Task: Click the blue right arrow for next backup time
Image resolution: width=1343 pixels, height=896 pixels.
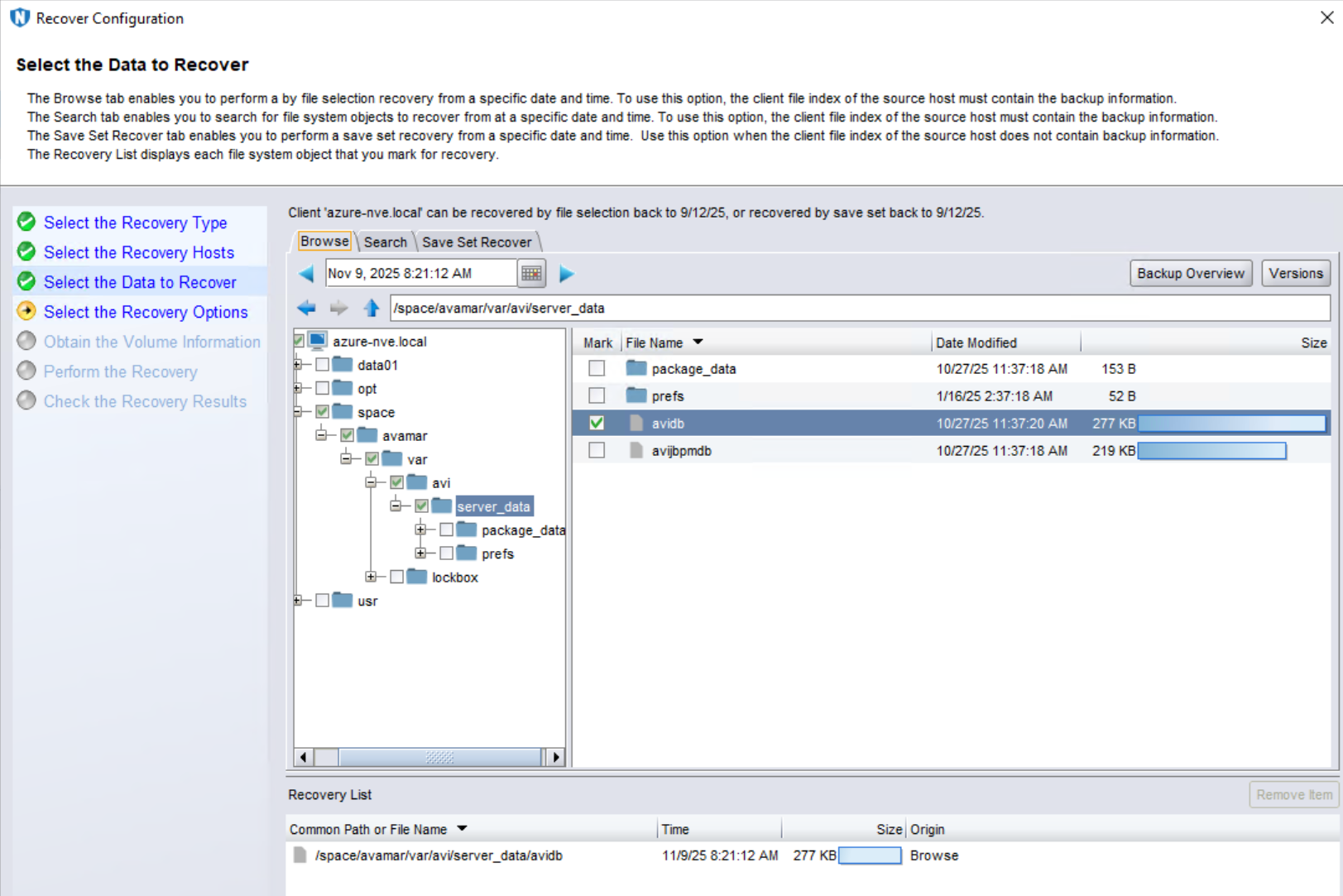Action: coord(567,273)
